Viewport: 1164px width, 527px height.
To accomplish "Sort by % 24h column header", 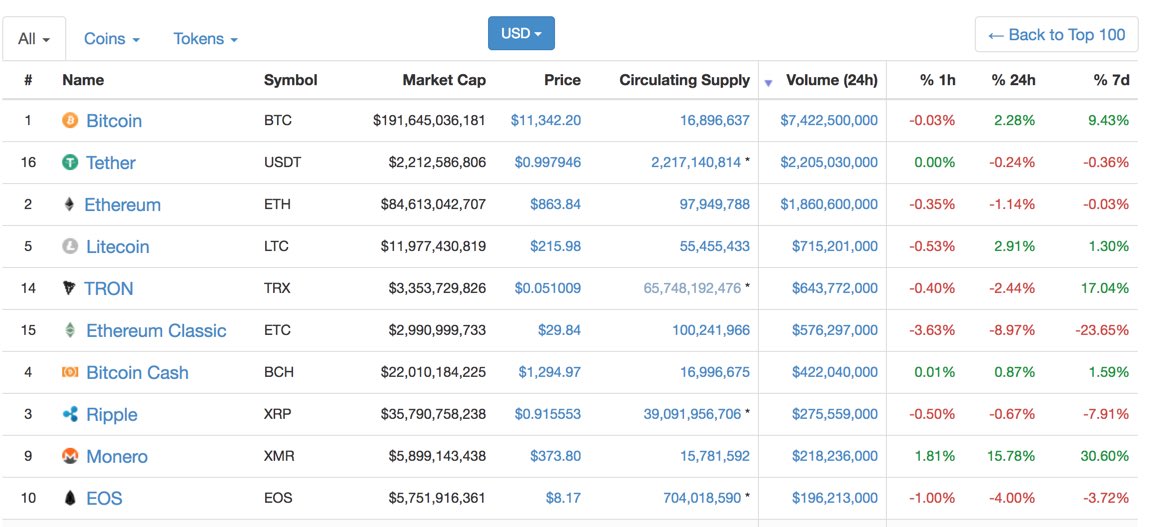I will click(1013, 80).
